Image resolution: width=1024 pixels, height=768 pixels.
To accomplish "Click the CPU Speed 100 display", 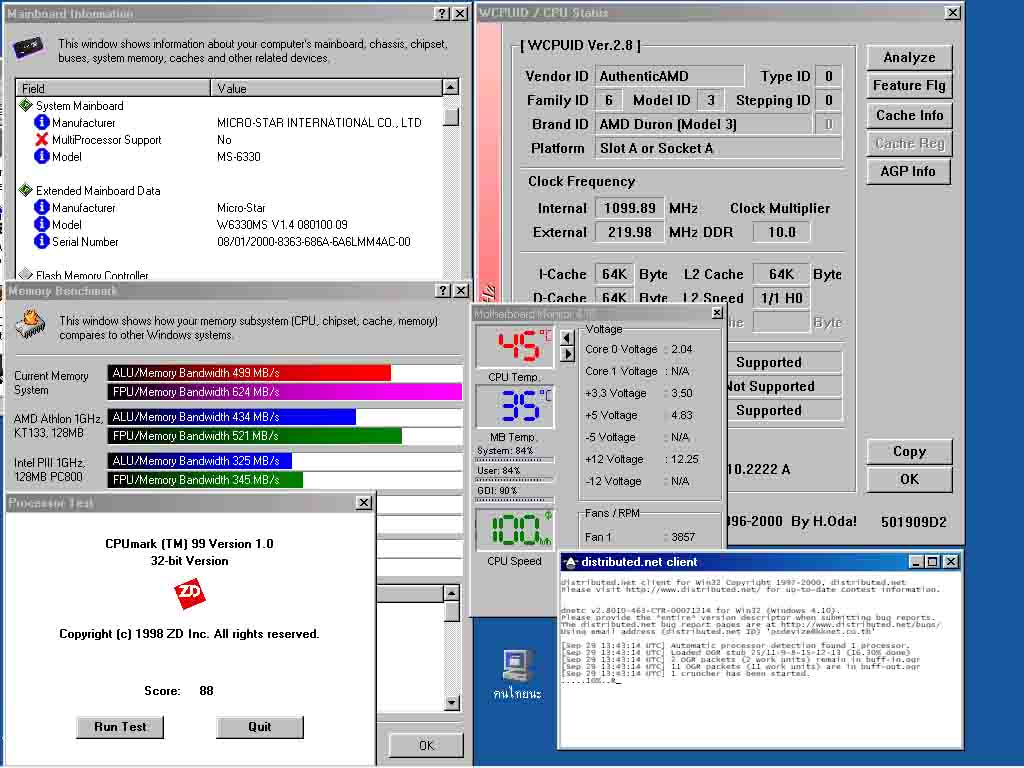I will click(x=515, y=529).
